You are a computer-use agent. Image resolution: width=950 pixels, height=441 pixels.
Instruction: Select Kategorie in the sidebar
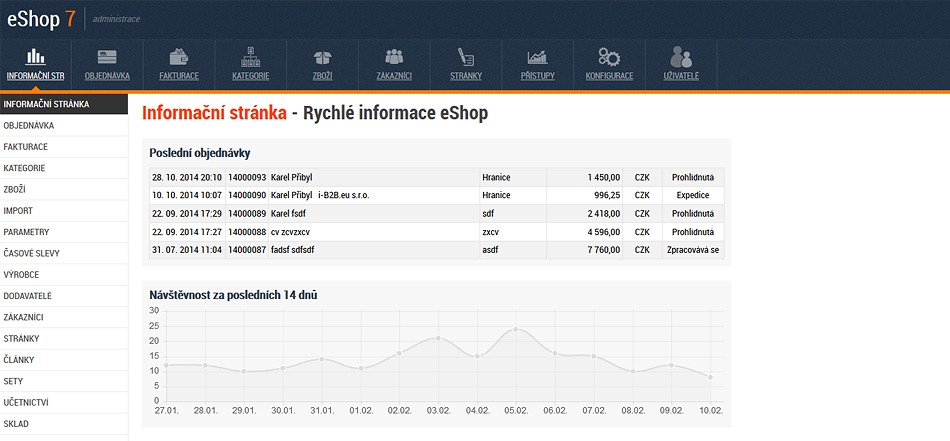tap(64, 168)
